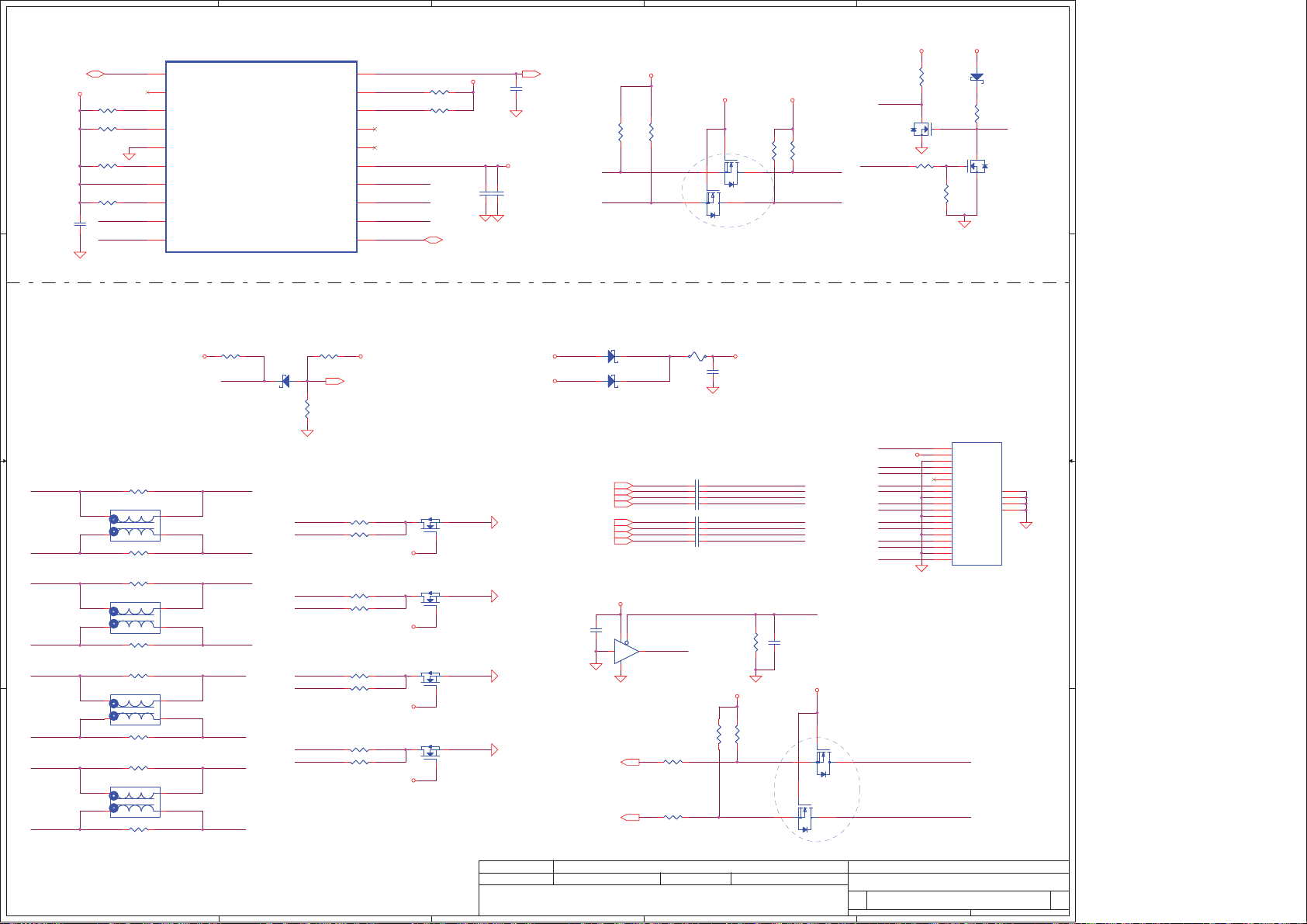Click the bottom dashed-circle dual MOSFET group

click(x=817, y=789)
